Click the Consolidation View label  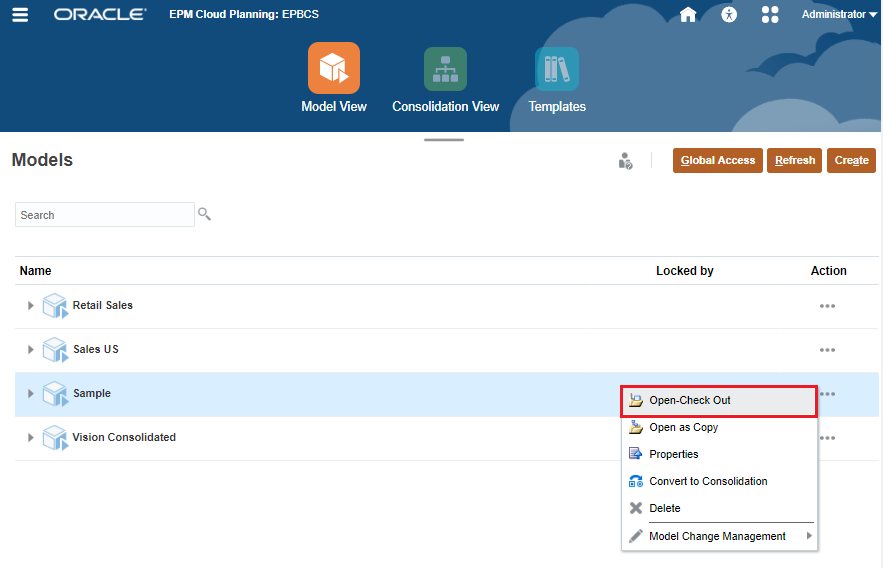(x=445, y=106)
